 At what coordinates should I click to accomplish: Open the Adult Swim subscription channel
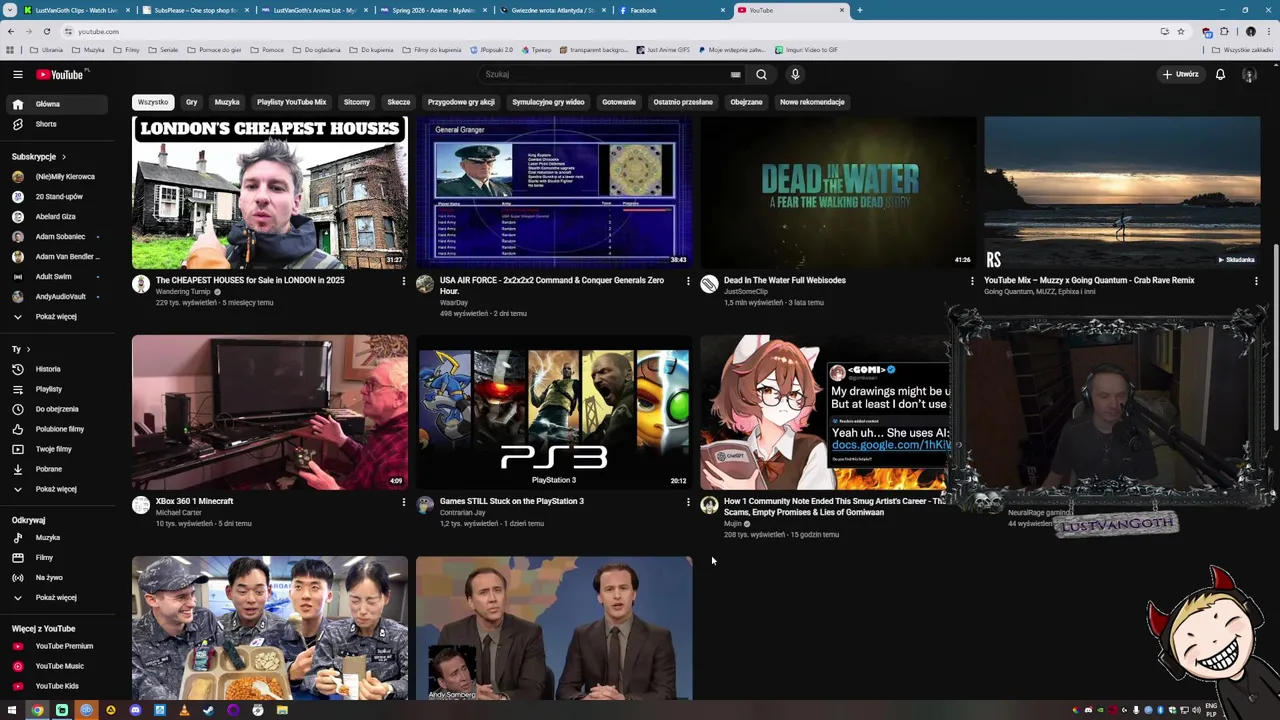point(58,277)
